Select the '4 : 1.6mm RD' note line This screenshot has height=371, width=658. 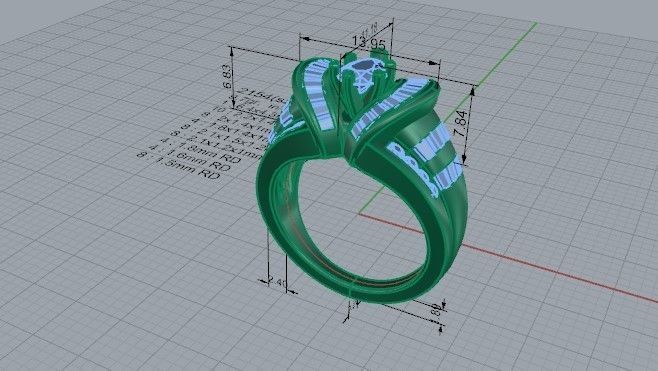189,157
